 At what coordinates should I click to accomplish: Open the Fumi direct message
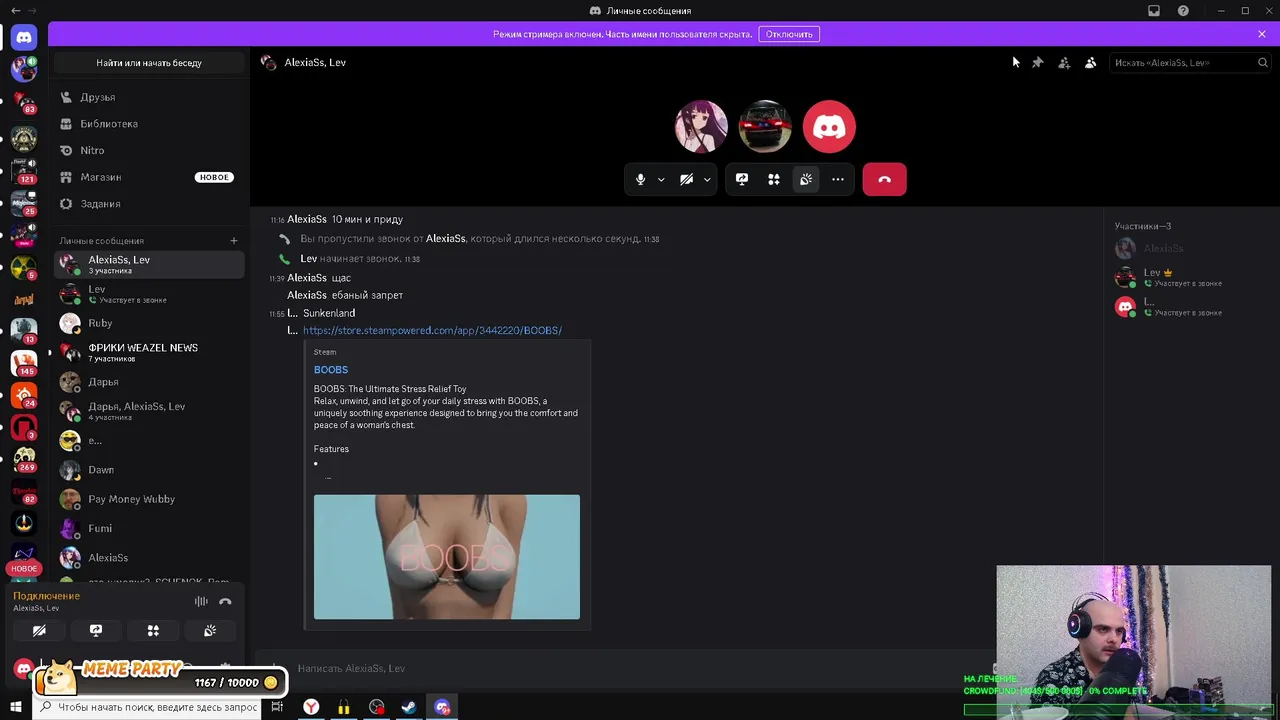pos(149,528)
